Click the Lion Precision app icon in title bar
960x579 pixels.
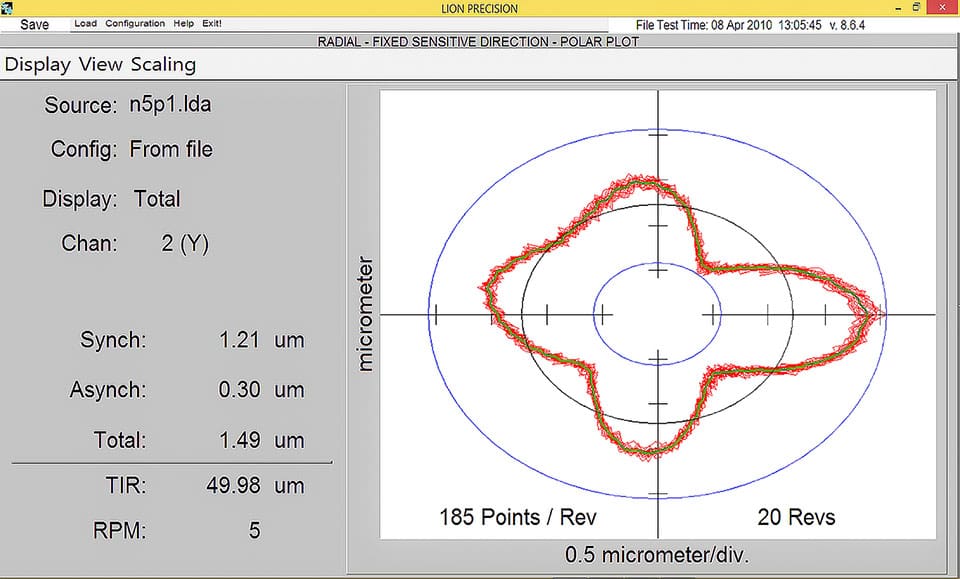(7, 7)
